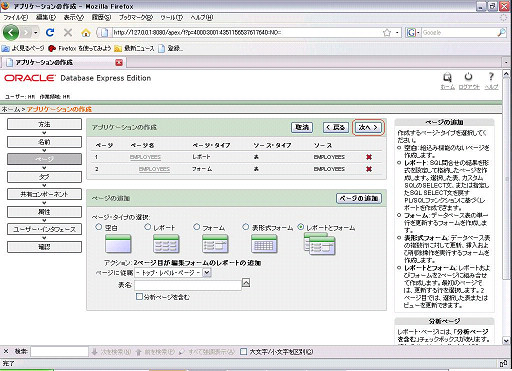The width and height of the screenshot is (512, 371).
Task: Select the report page type radio button
Action: click(x=147, y=227)
